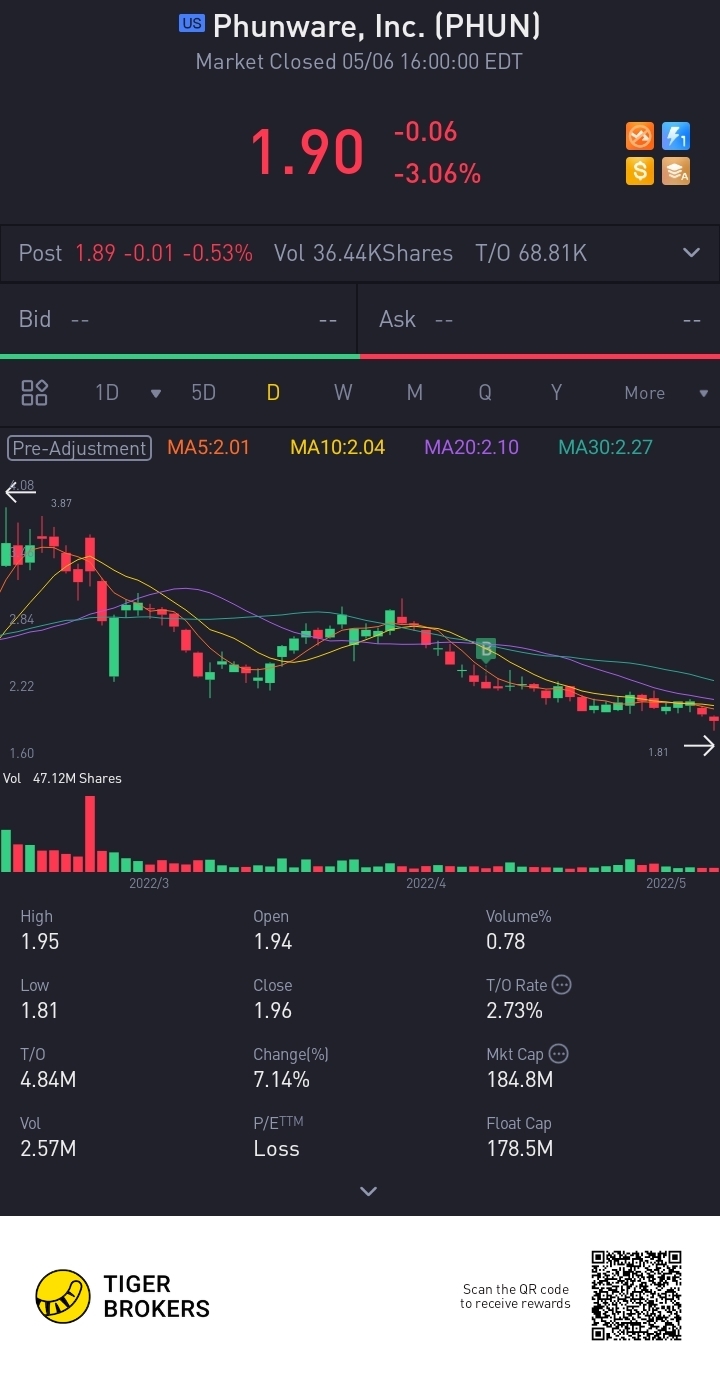Tap the Phunware, Inc. (PHUN) title

pos(377,25)
